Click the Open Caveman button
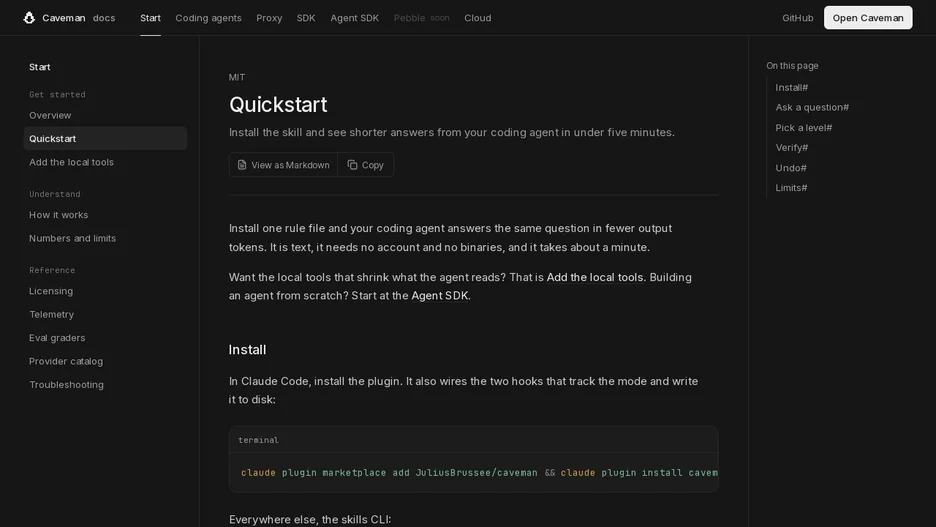The width and height of the screenshot is (936, 527). [868, 18]
